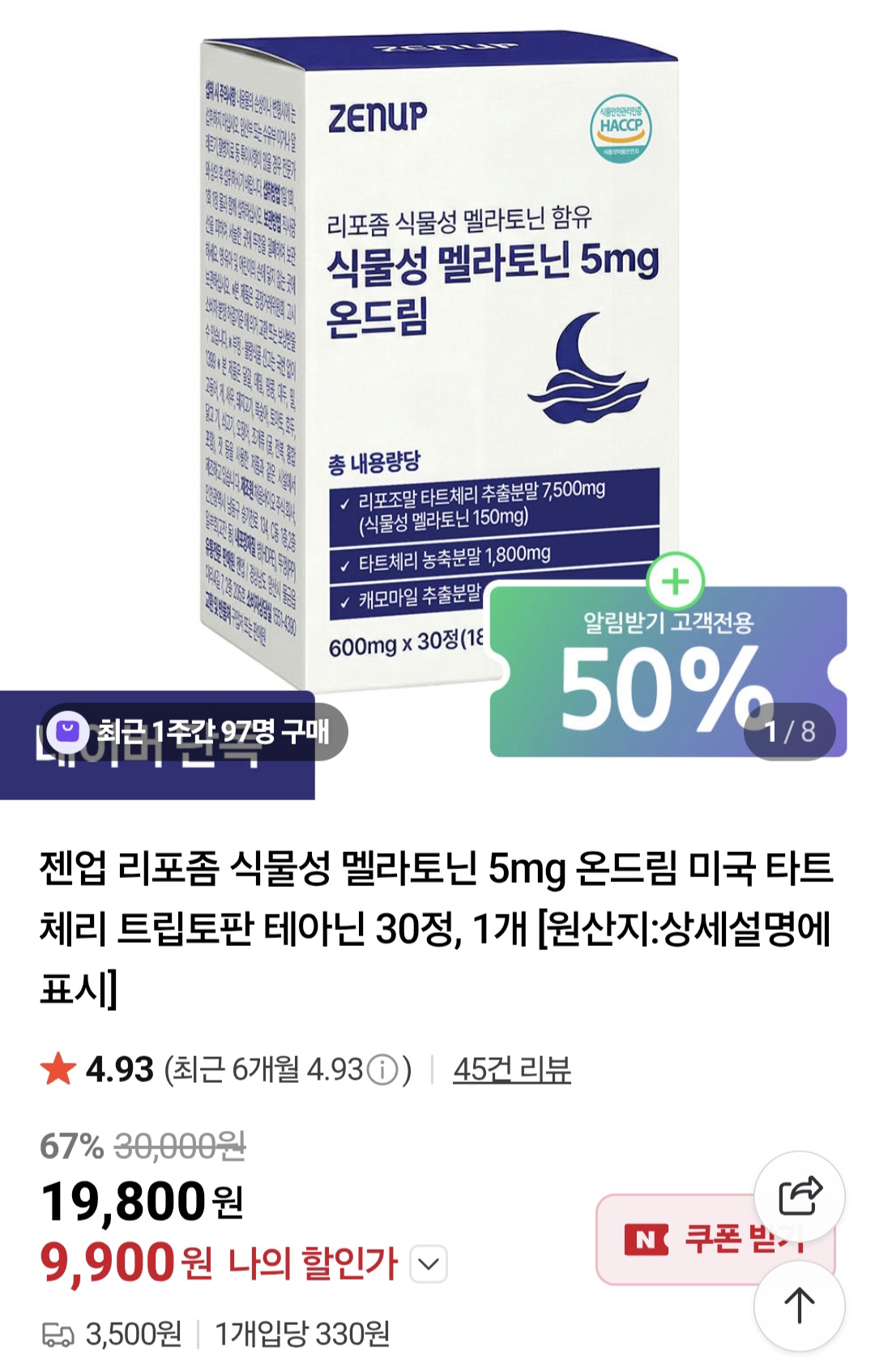Tap the purple shopping bag icon
Viewport: 875px width, 1372px height.
[67, 732]
